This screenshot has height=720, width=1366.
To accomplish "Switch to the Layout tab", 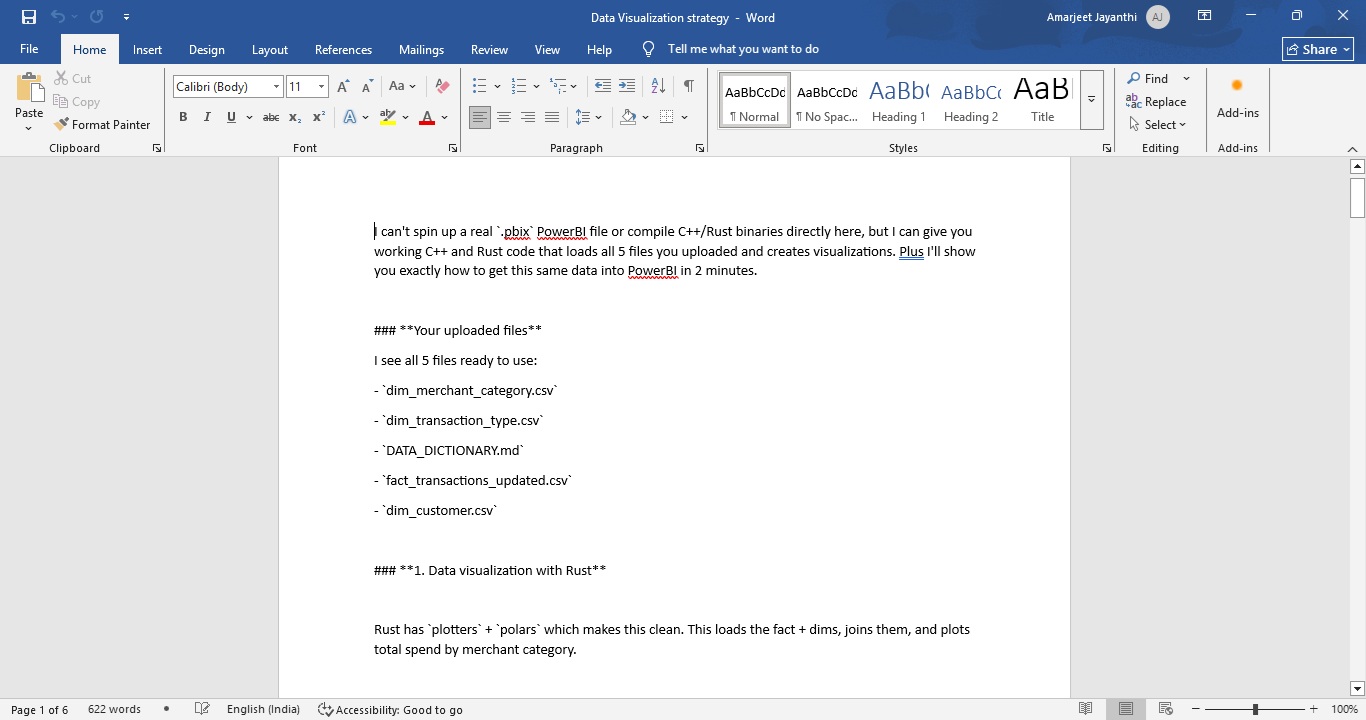I will click(x=270, y=49).
